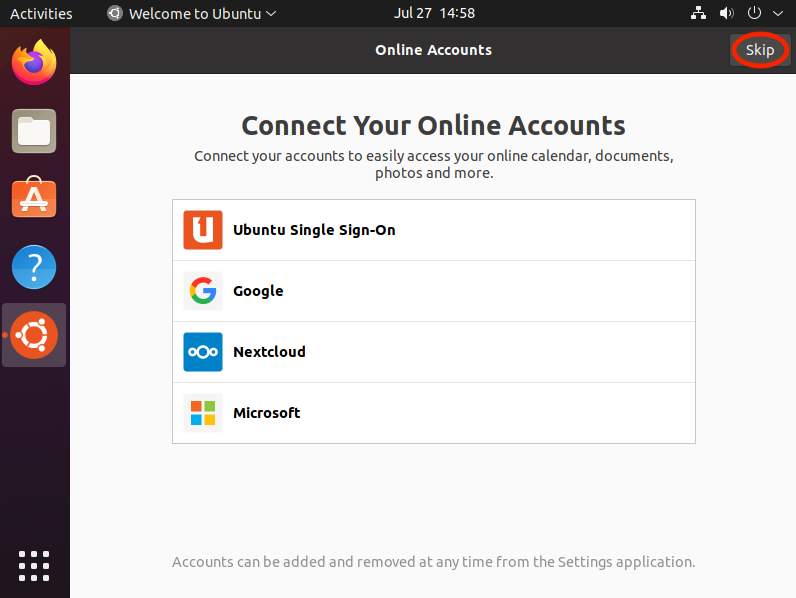Launch Ubuntu Software from the dock
Viewport: 796px width, 598px height.
(34, 199)
